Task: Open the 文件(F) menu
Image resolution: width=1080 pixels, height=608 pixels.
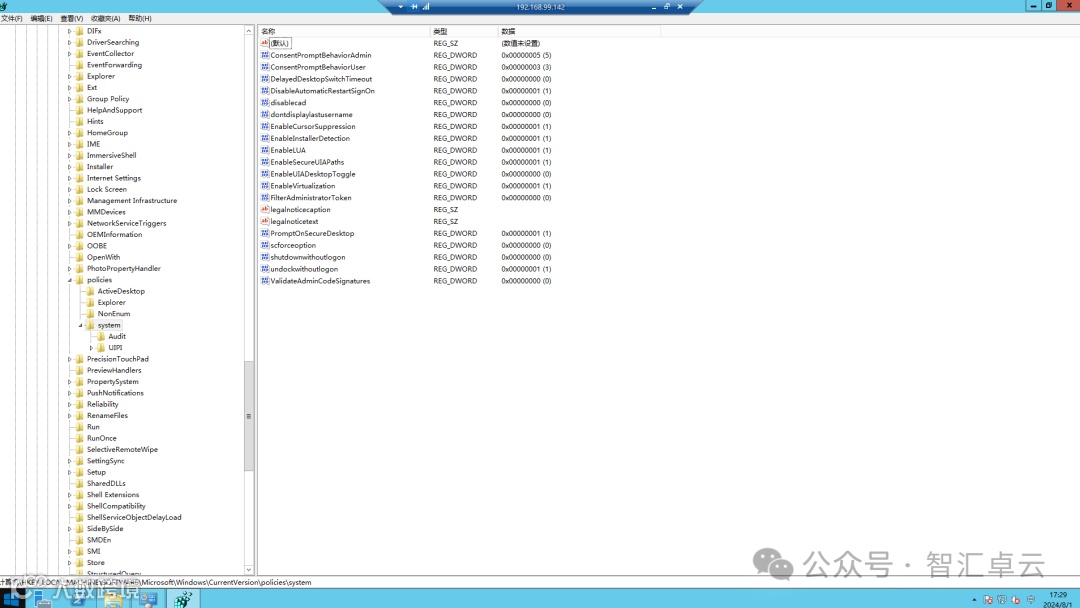Action: pyautogui.click(x=12, y=19)
